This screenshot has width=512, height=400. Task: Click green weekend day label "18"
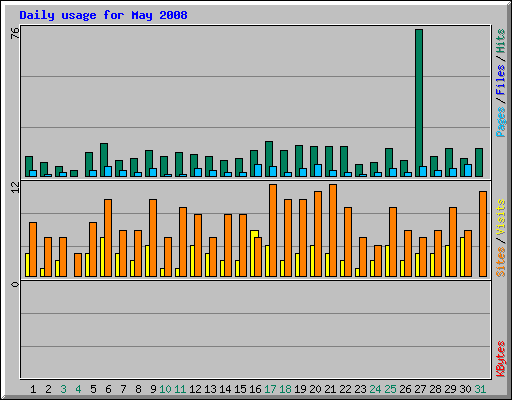[x=285, y=389]
